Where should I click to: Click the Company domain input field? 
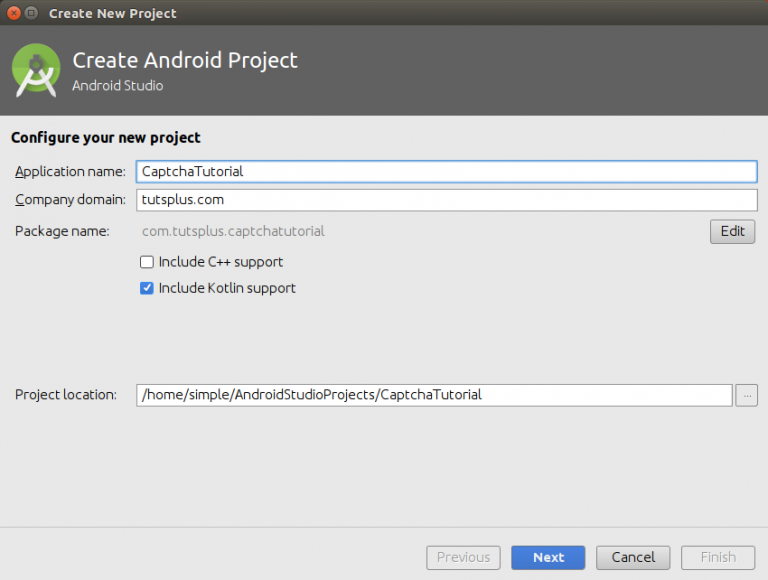[446, 200]
